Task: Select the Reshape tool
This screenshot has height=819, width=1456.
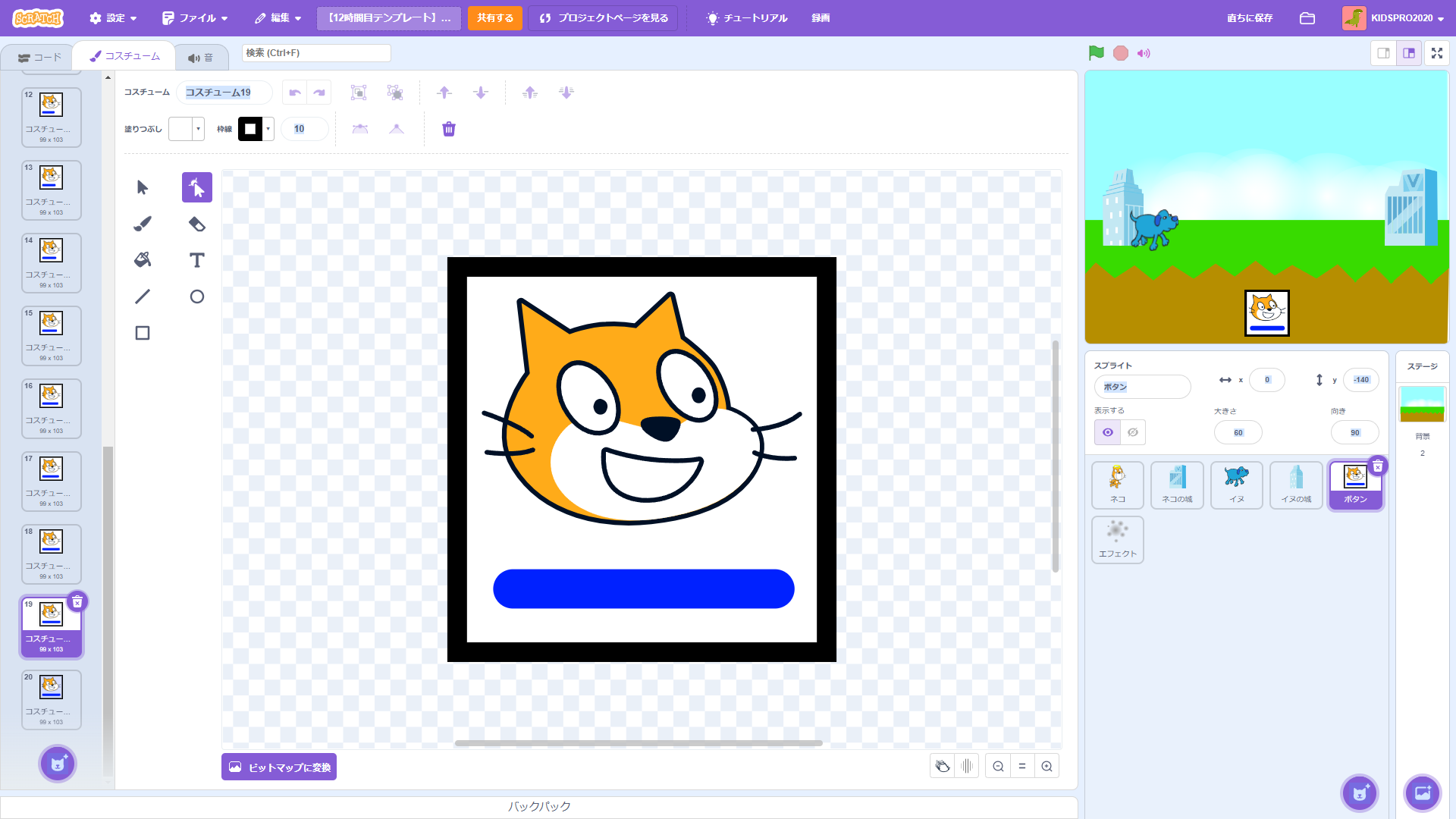Action: [196, 187]
